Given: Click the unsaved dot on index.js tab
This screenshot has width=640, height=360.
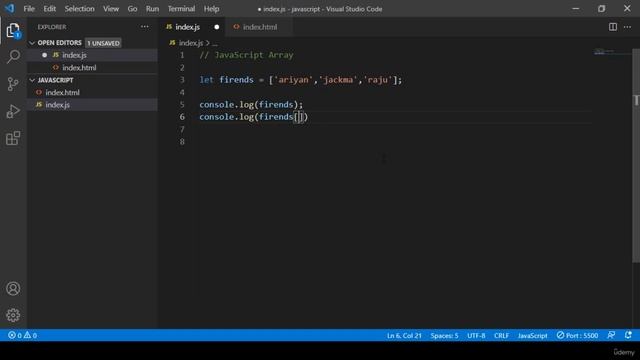Looking at the screenshot, I should pyautogui.click(x=217, y=27).
